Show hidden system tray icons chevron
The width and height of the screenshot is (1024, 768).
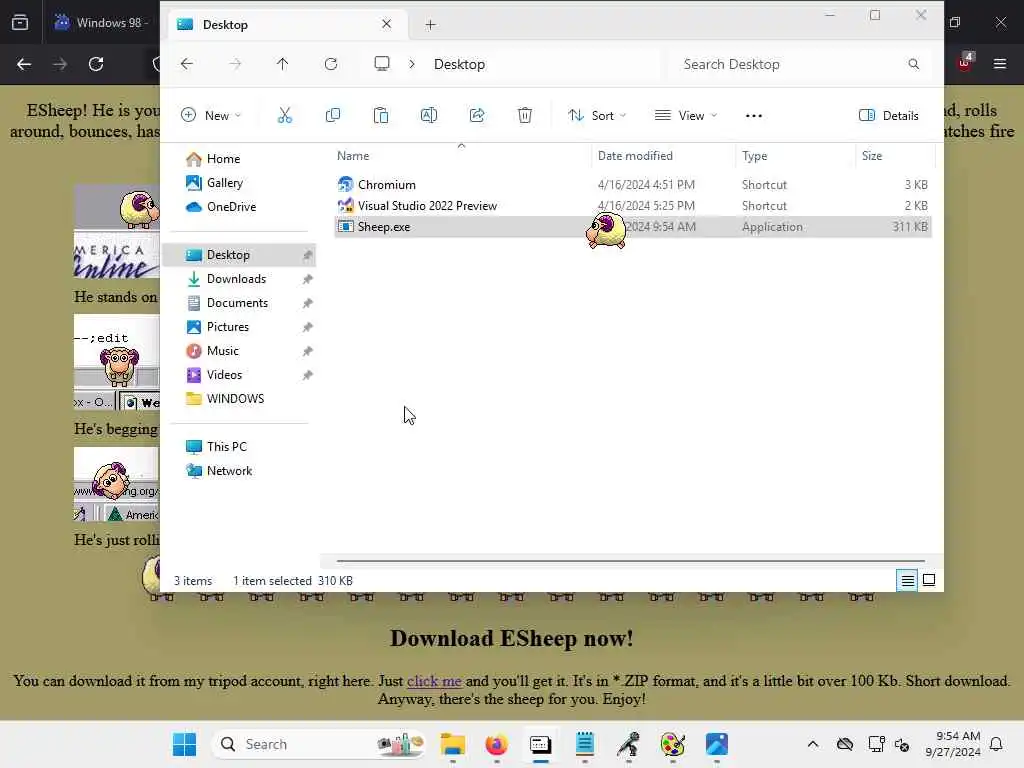coord(812,744)
